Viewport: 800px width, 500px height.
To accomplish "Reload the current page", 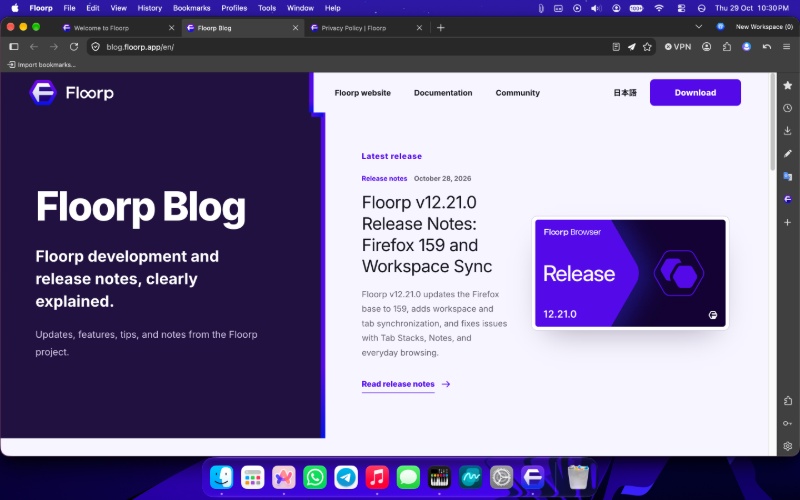I will pyautogui.click(x=74, y=47).
